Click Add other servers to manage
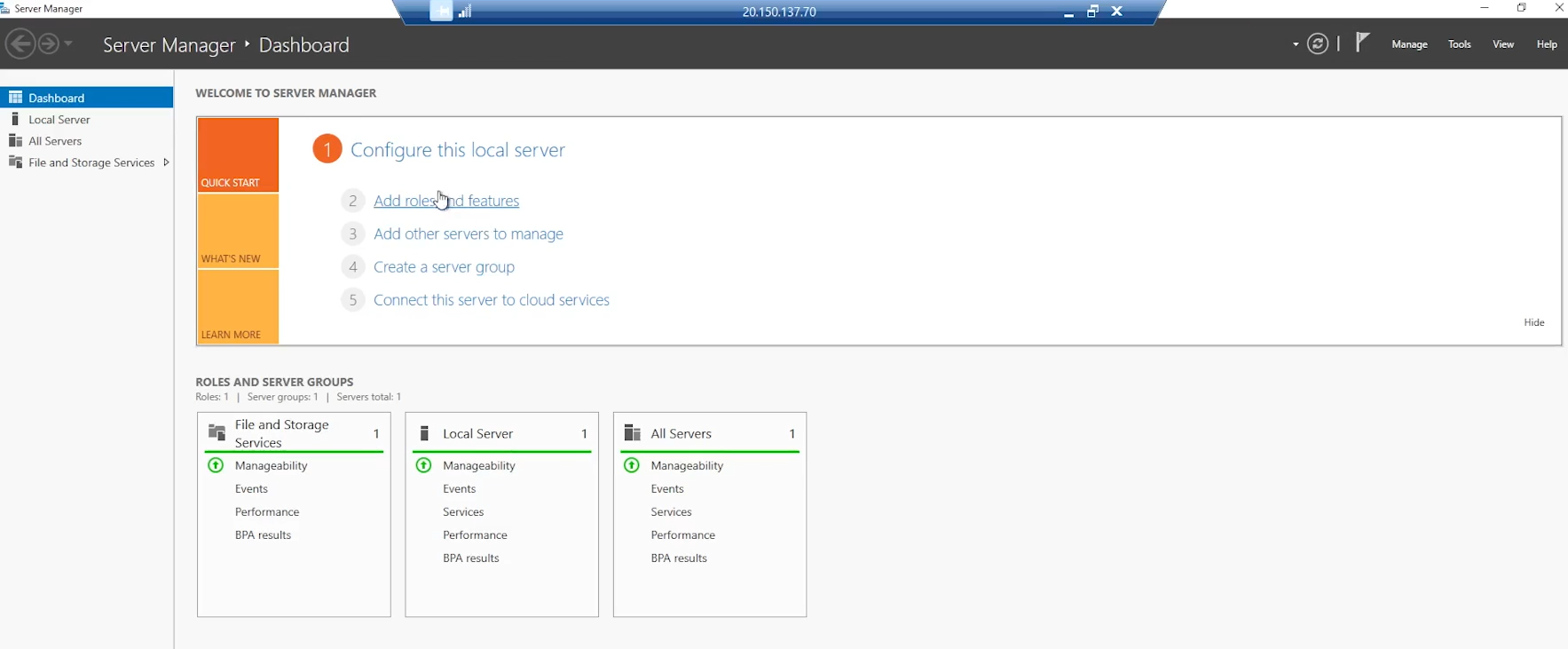Image resolution: width=1568 pixels, height=649 pixels. [x=469, y=233]
